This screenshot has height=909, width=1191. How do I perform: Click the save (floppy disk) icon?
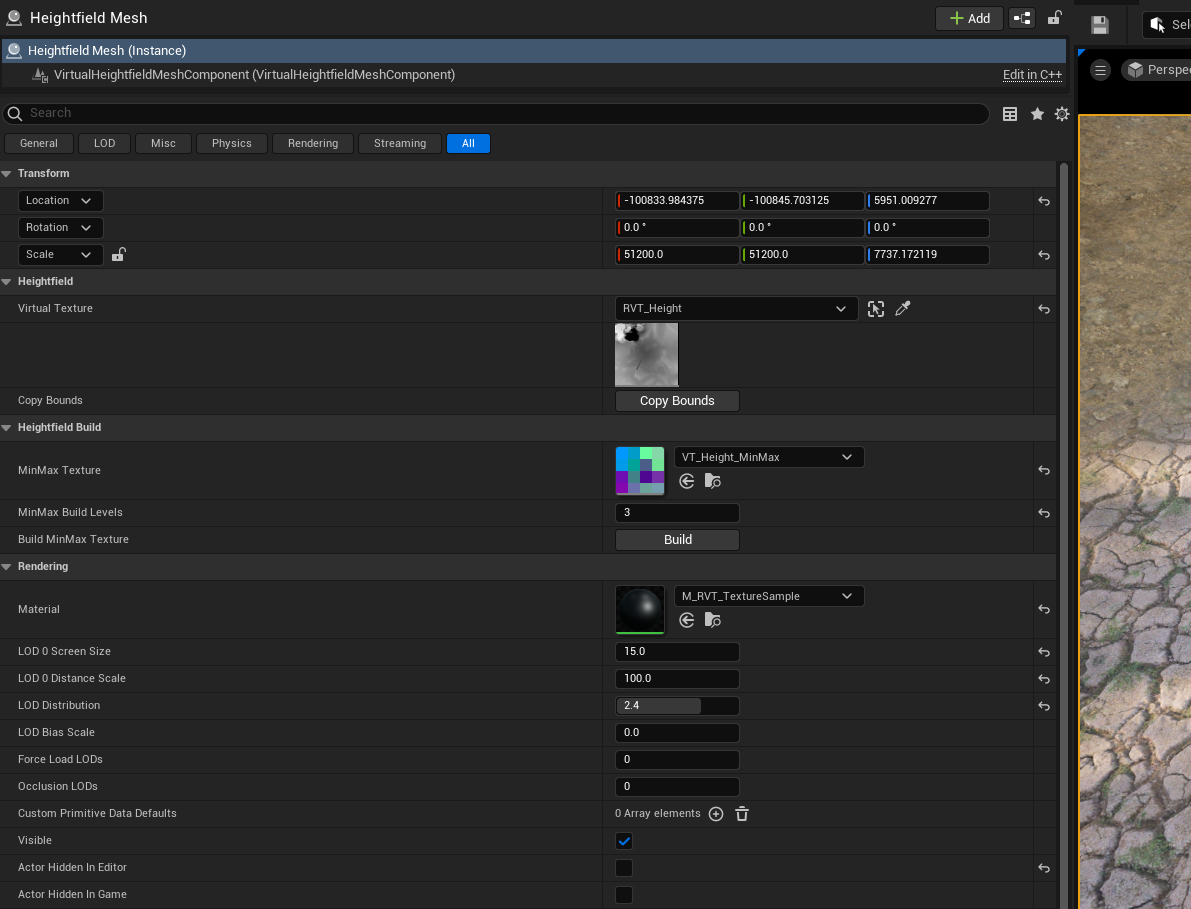[1099, 25]
